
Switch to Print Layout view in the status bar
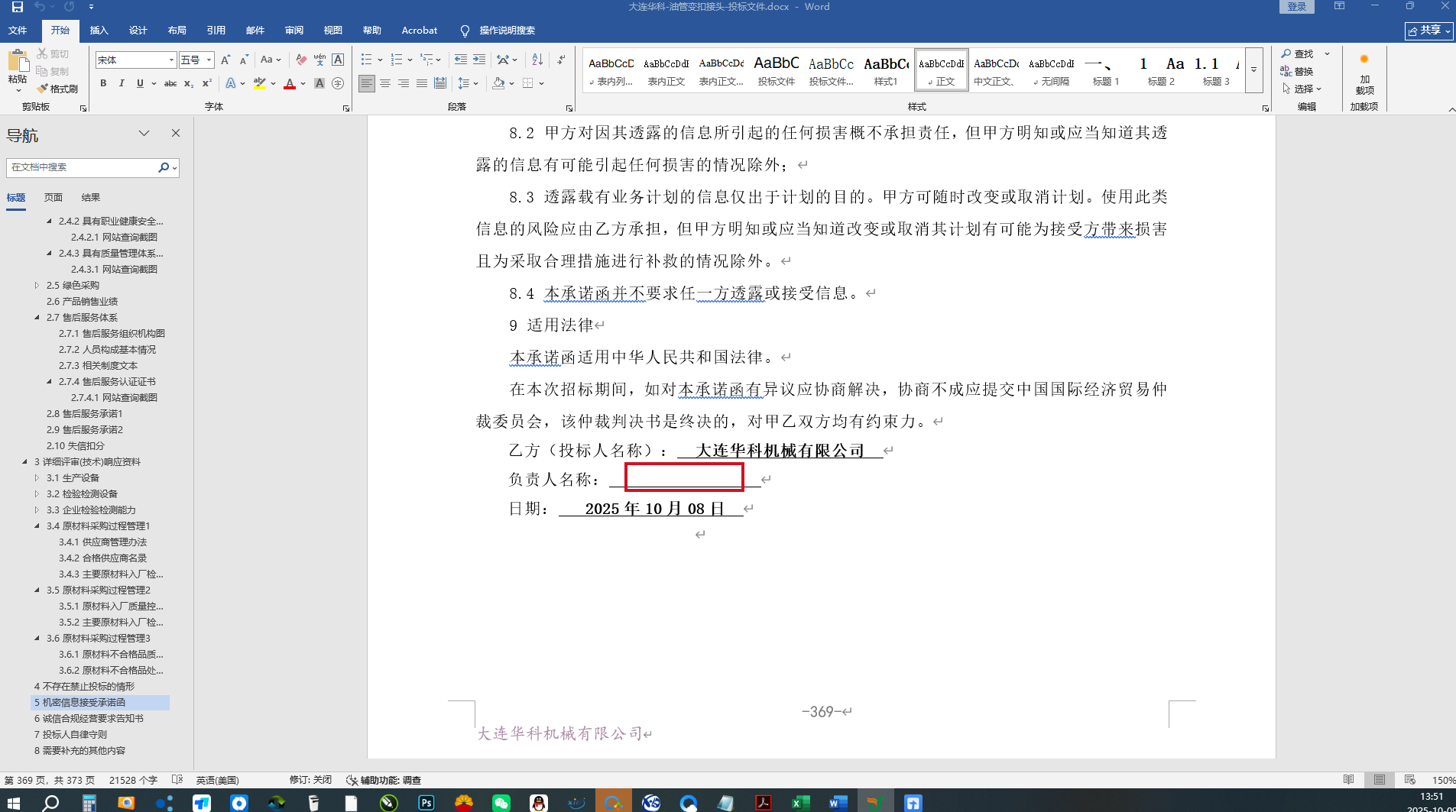click(x=1380, y=780)
